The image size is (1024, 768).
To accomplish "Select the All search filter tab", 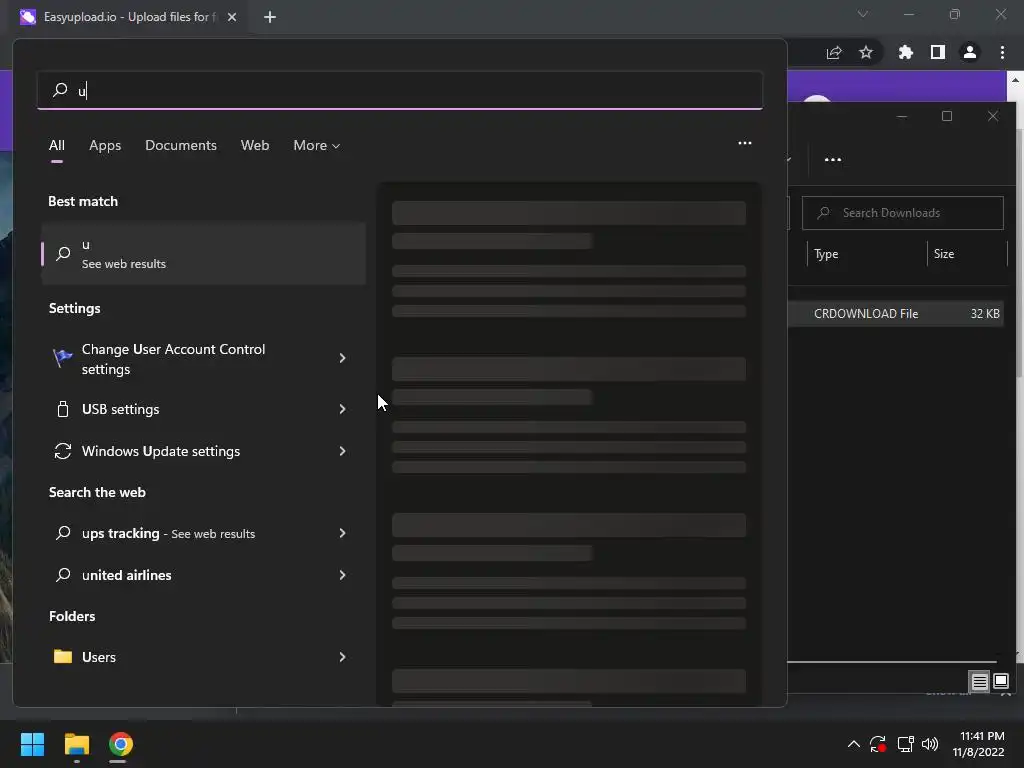I will (x=57, y=145).
